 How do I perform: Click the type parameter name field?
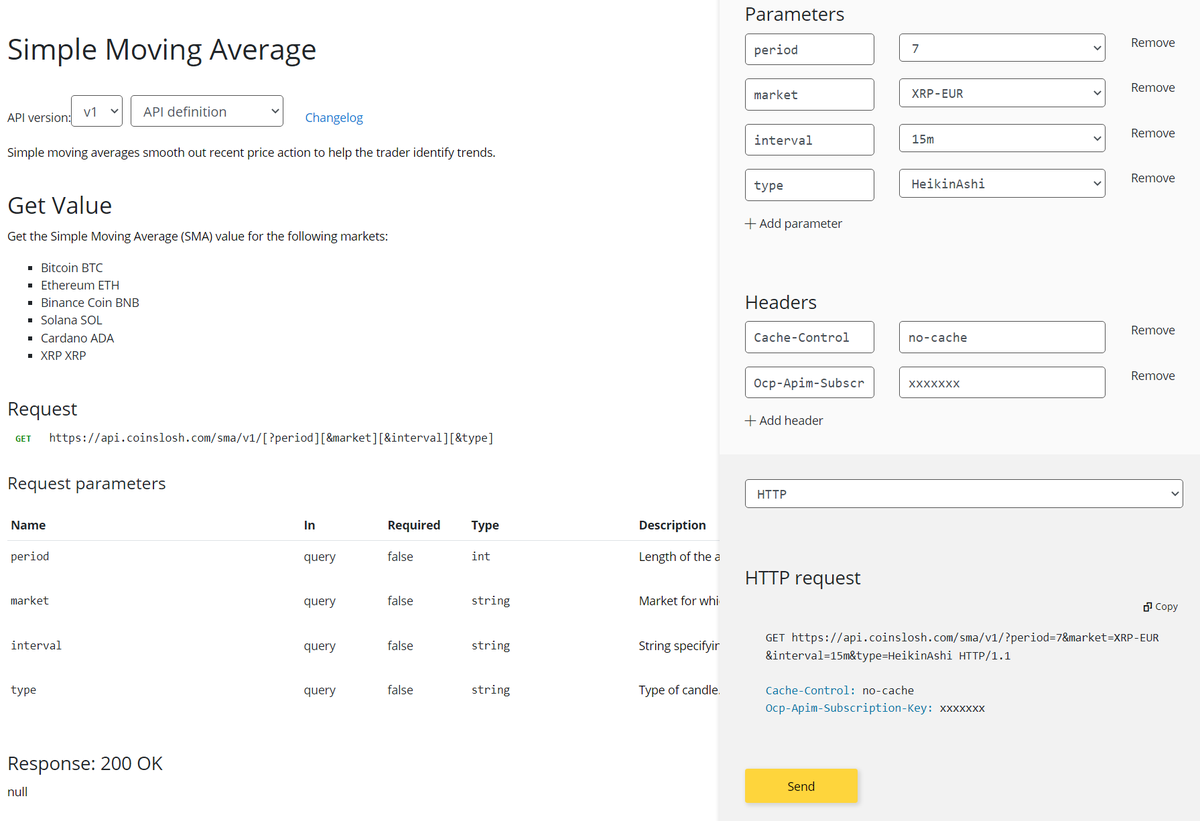(x=809, y=184)
